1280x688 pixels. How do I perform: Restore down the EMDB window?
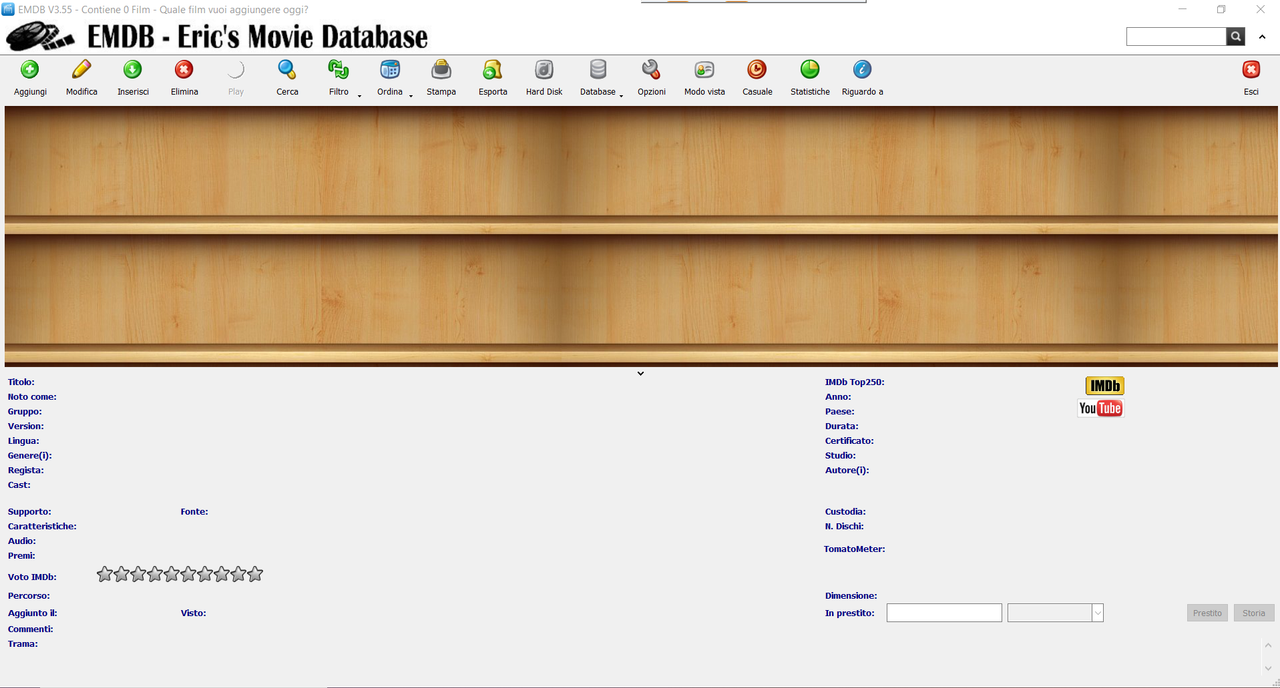(1221, 9)
